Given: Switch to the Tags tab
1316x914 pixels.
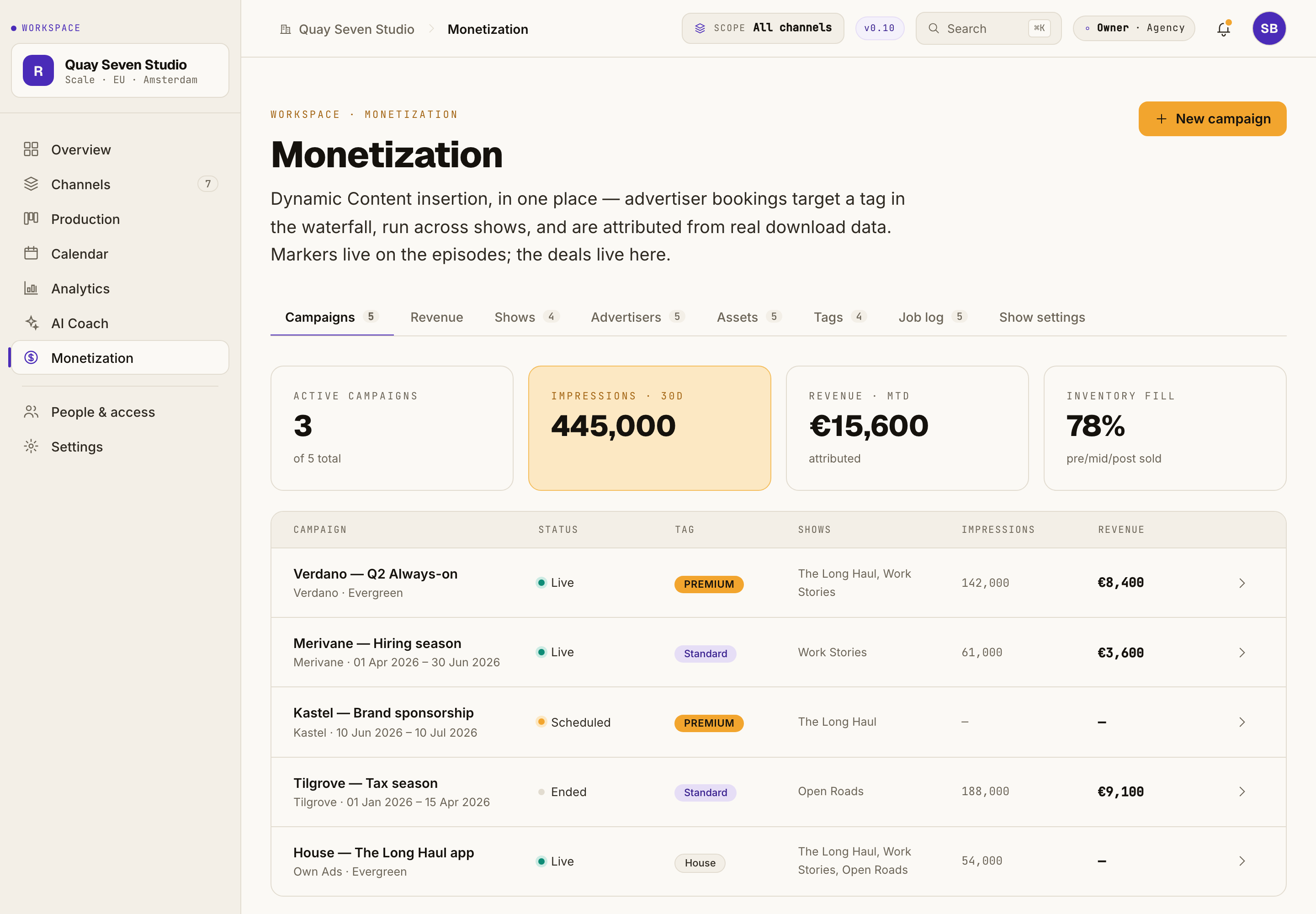Looking at the screenshot, I should click(x=840, y=317).
